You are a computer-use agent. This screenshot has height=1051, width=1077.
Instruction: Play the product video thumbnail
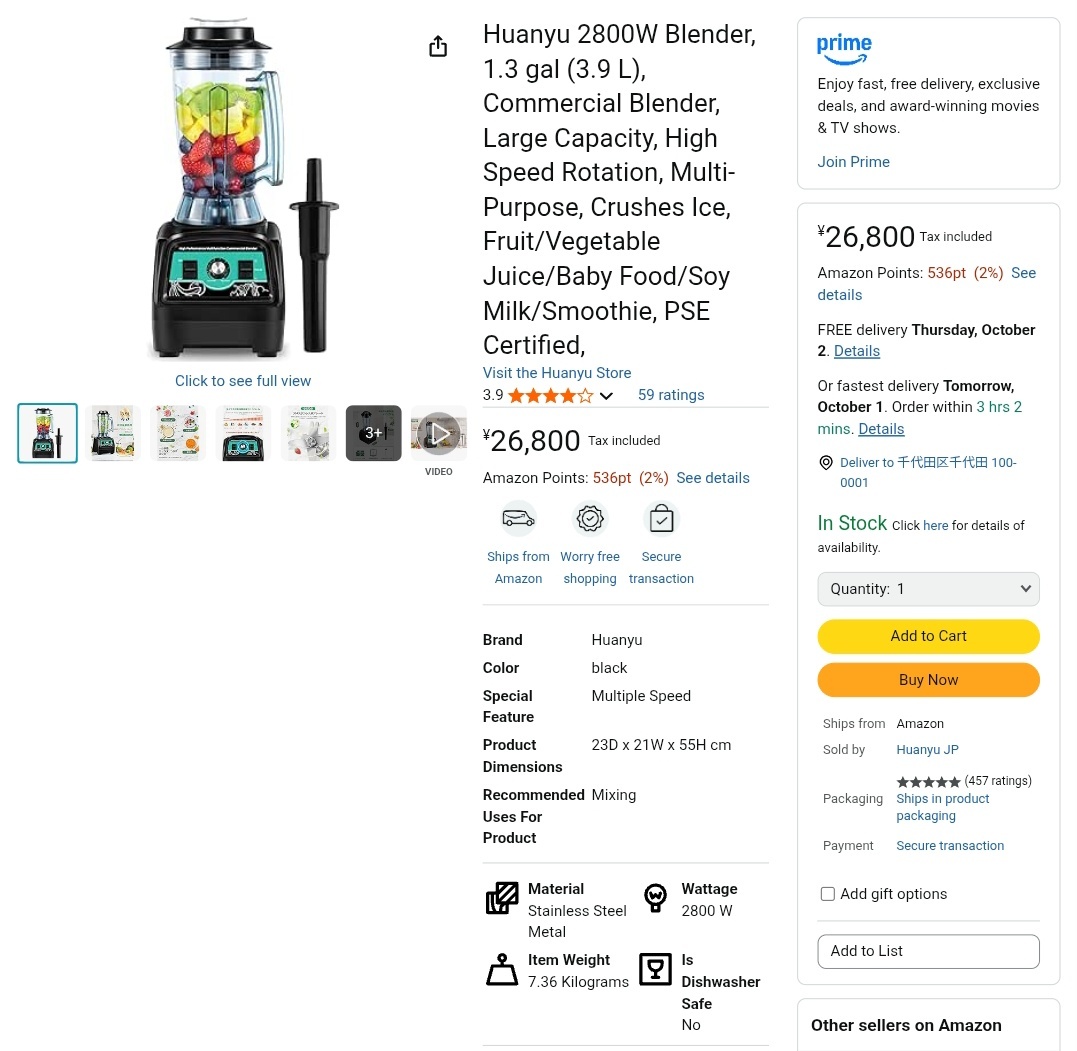(439, 433)
